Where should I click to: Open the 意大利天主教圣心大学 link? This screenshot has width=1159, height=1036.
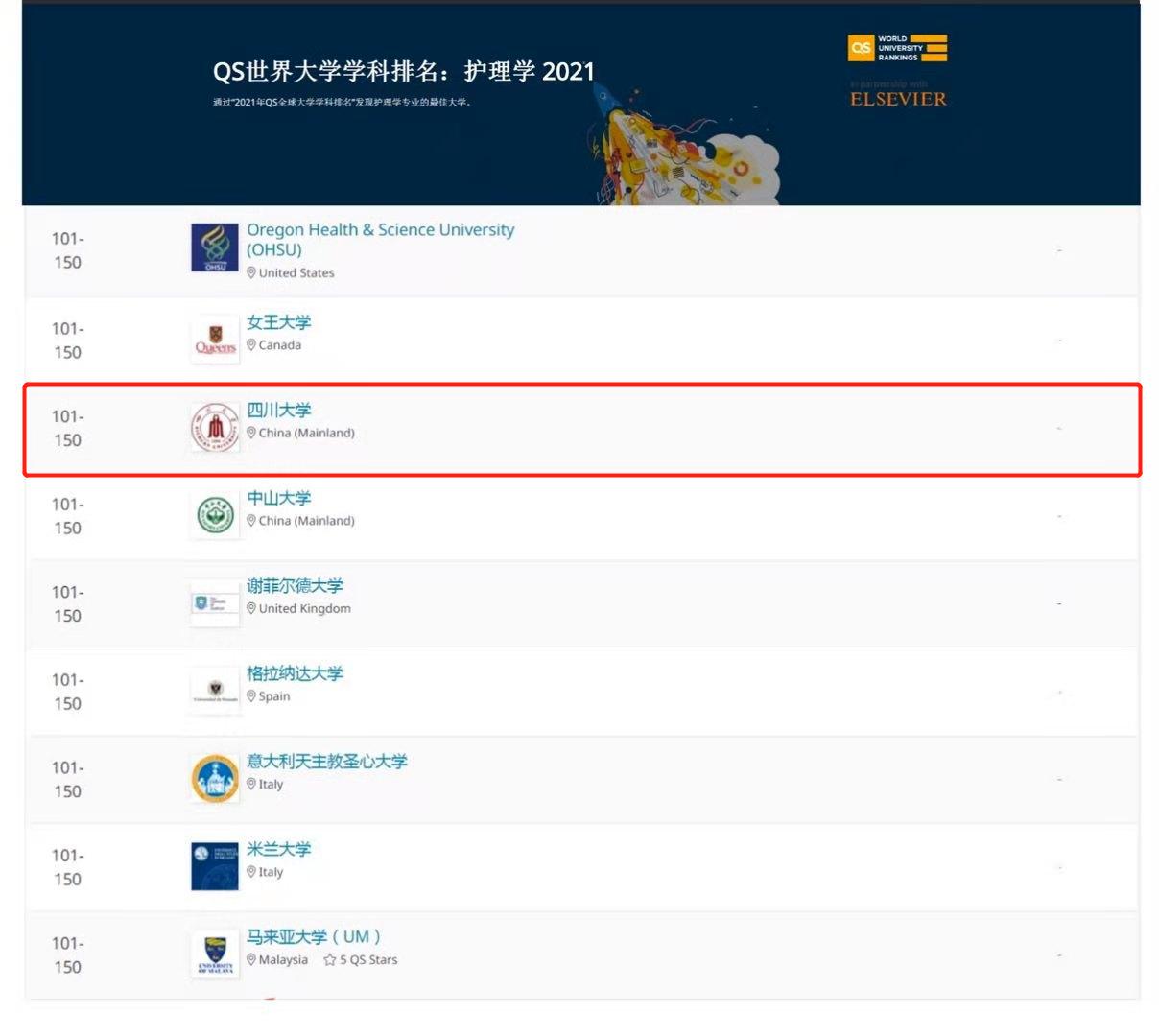click(x=326, y=762)
